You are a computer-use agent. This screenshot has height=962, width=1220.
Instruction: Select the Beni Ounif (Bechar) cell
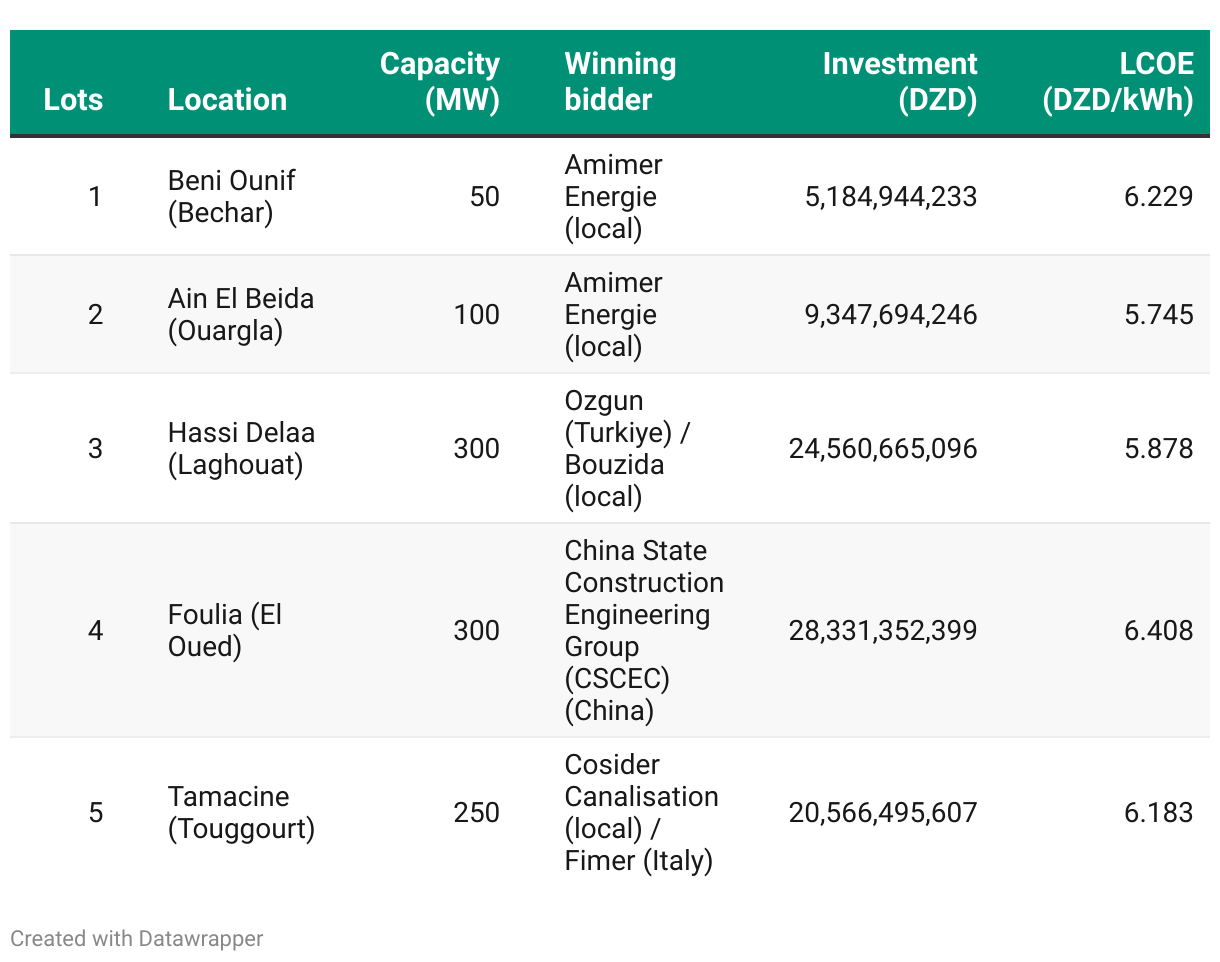click(x=231, y=197)
